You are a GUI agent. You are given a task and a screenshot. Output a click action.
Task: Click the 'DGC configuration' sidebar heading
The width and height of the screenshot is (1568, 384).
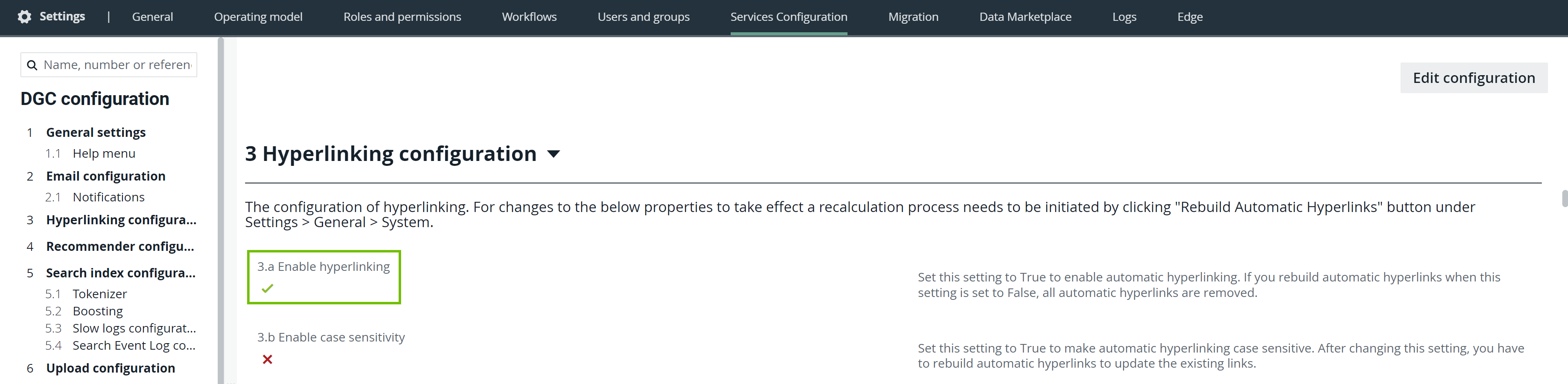click(x=95, y=99)
